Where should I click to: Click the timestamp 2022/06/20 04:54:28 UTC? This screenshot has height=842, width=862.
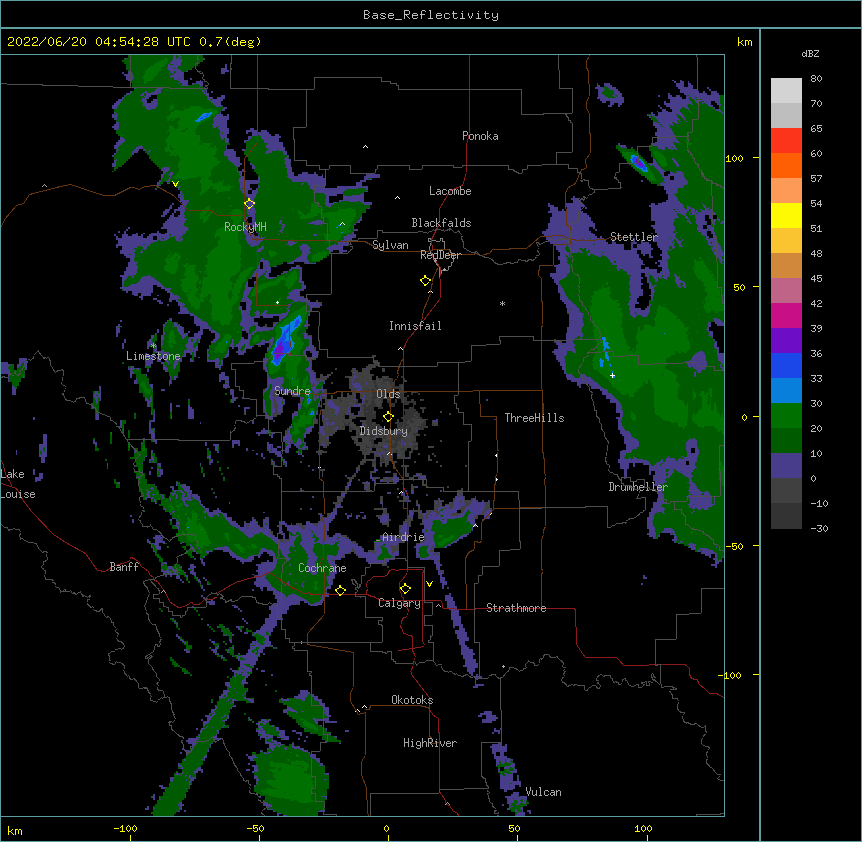click(x=99, y=42)
